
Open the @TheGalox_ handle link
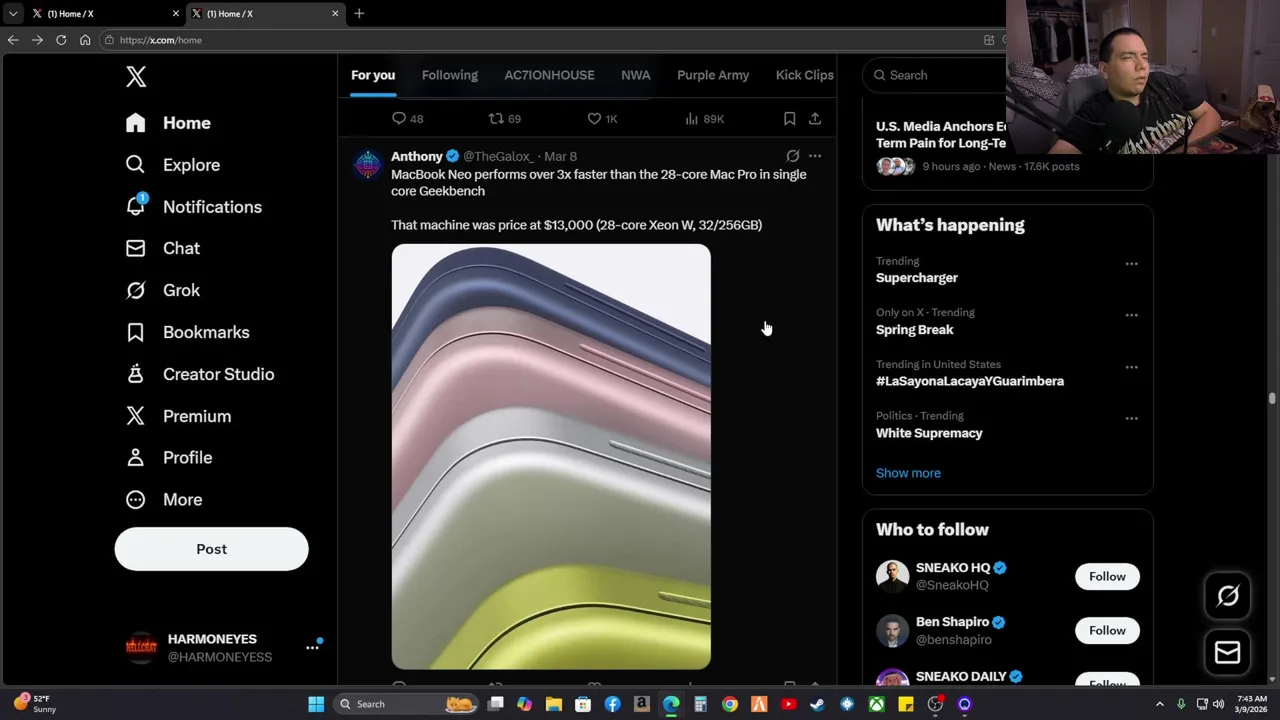[498, 156]
